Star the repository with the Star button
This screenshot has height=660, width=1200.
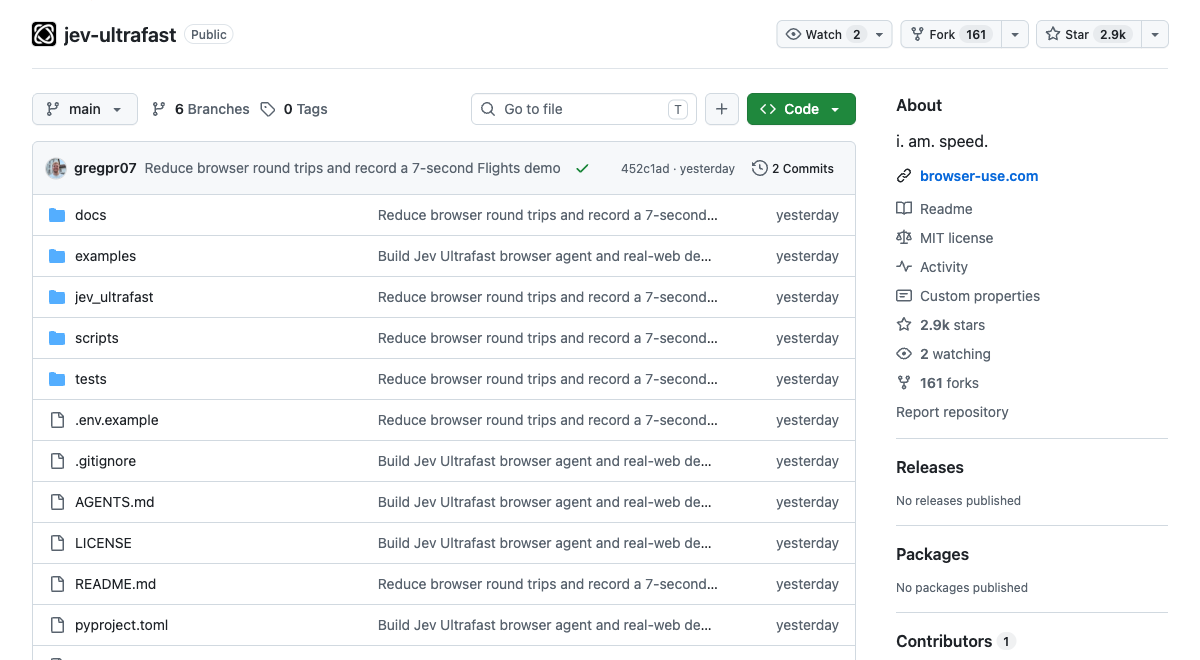pos(1087,34)
